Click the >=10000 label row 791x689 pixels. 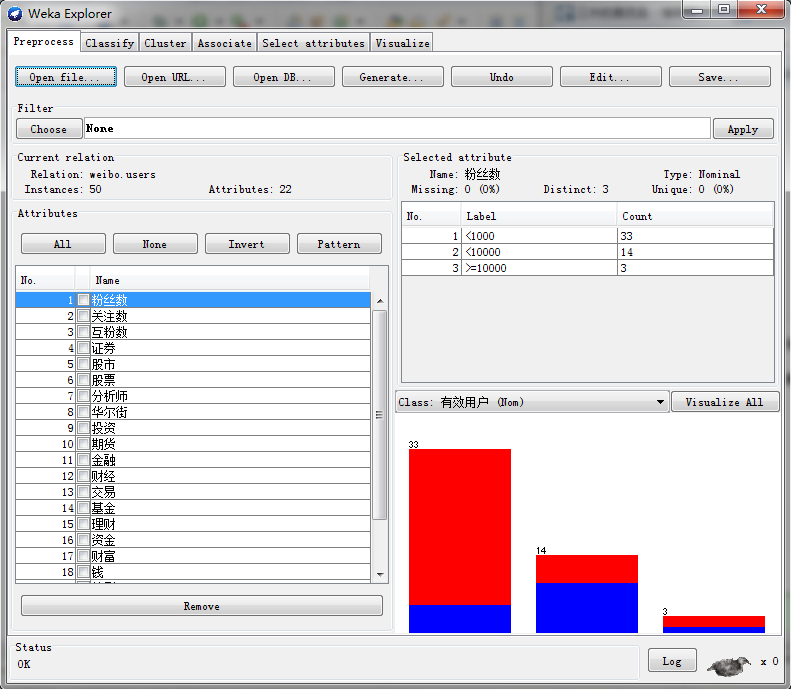tap(588, 268)
